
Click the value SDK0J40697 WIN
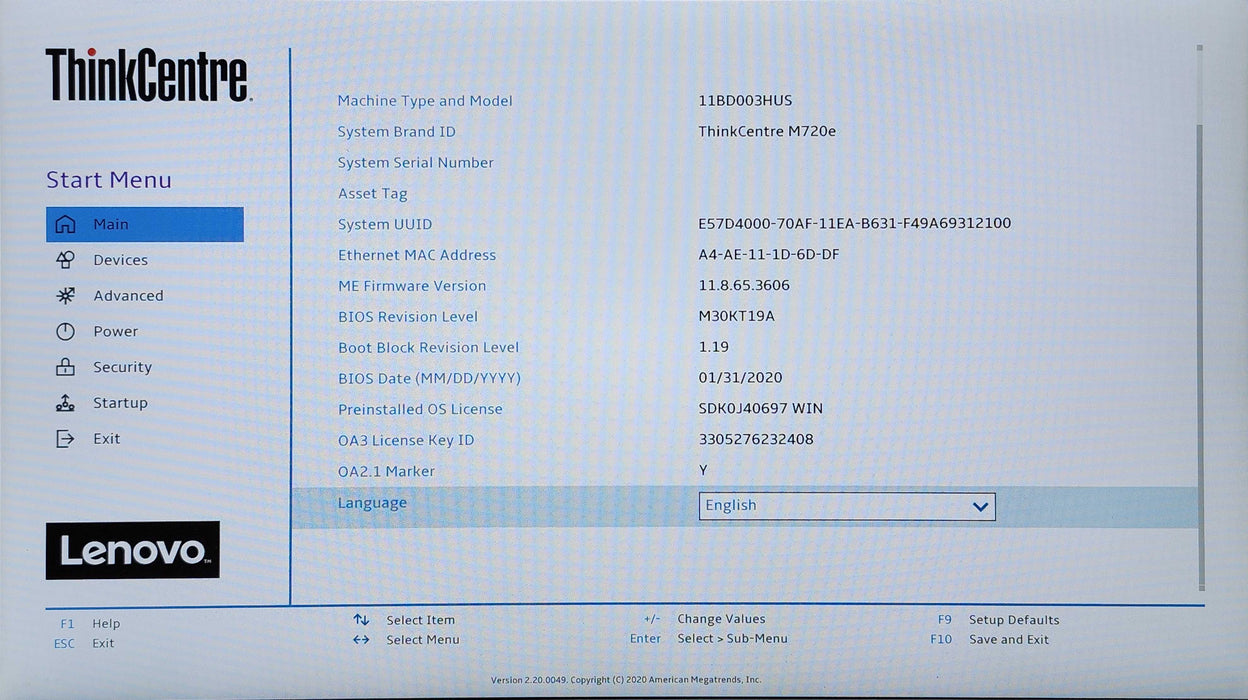[761, 409]
